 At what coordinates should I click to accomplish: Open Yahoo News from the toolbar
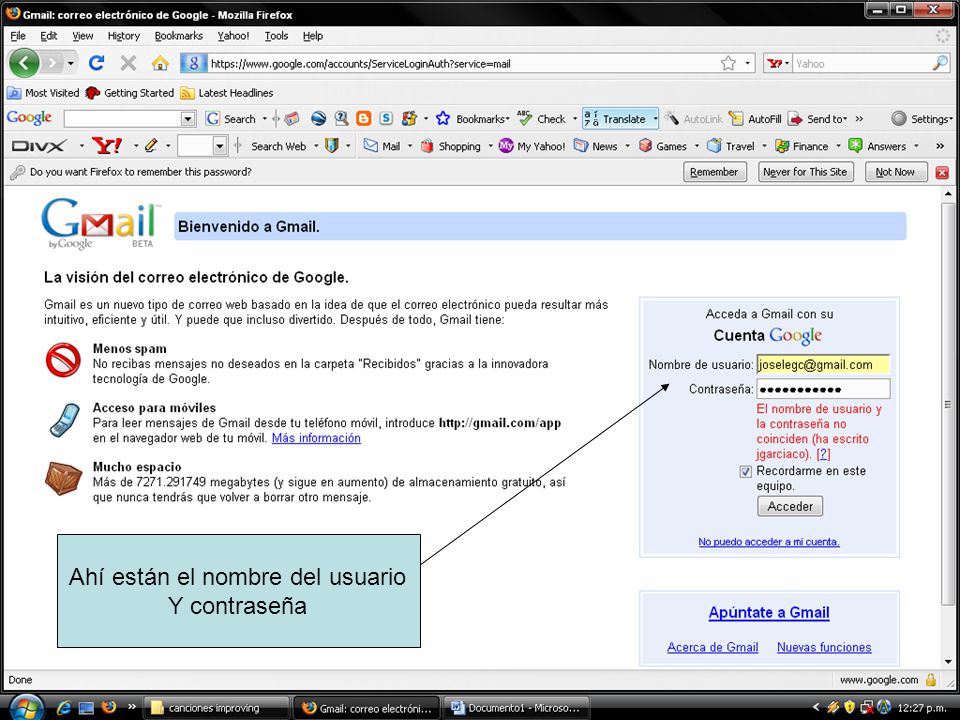click(596, 146)
